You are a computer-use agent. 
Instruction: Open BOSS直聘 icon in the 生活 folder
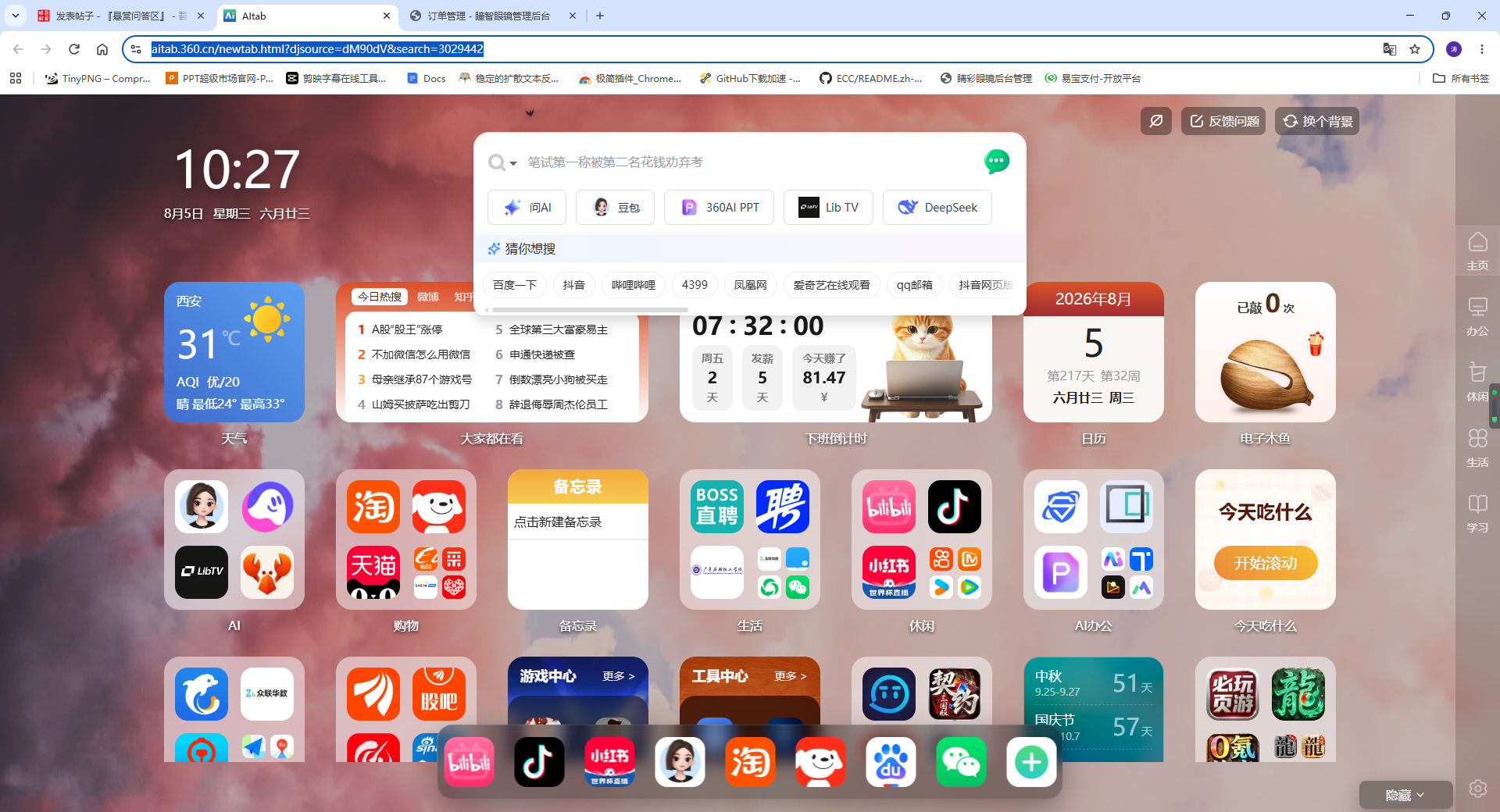click(717, 506)
